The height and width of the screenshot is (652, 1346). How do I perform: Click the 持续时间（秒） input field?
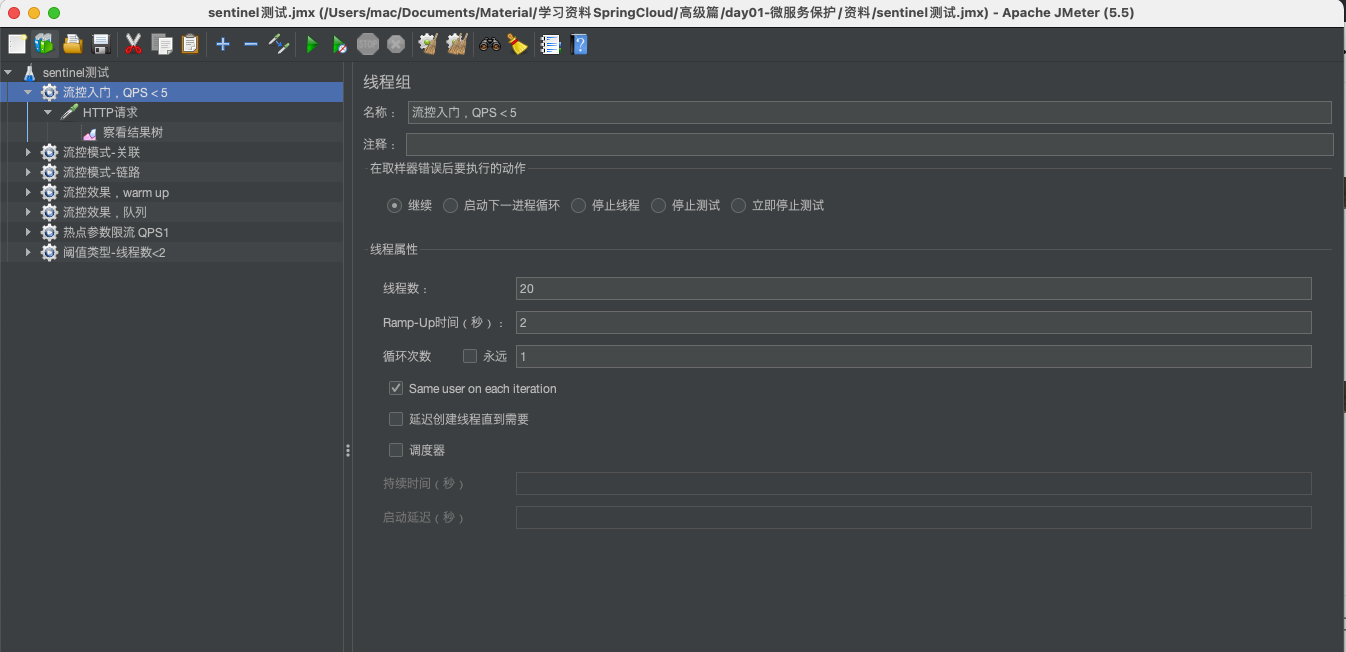[913, 483]
